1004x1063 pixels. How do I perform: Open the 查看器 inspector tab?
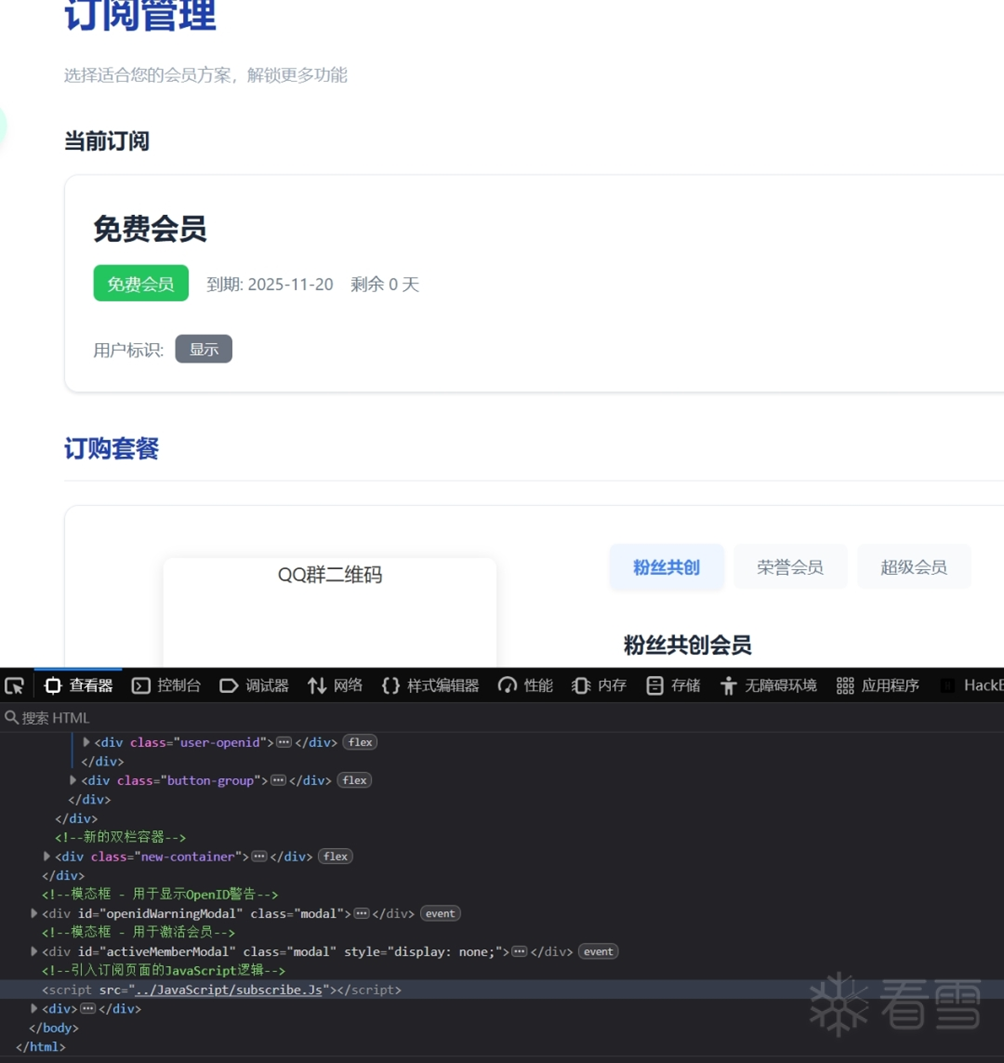click(79, 686)
